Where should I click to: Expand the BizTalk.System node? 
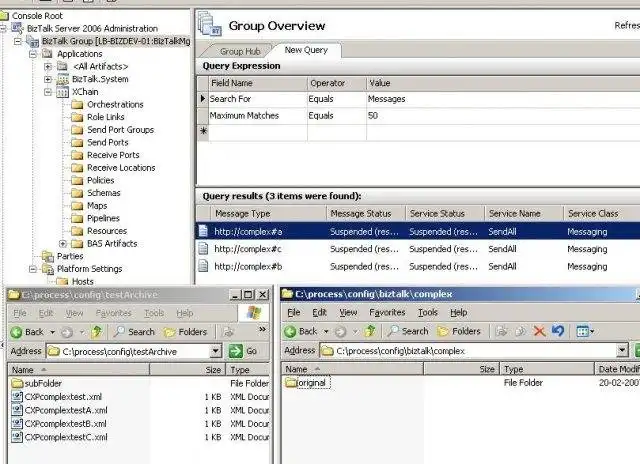tap(48, 79)
